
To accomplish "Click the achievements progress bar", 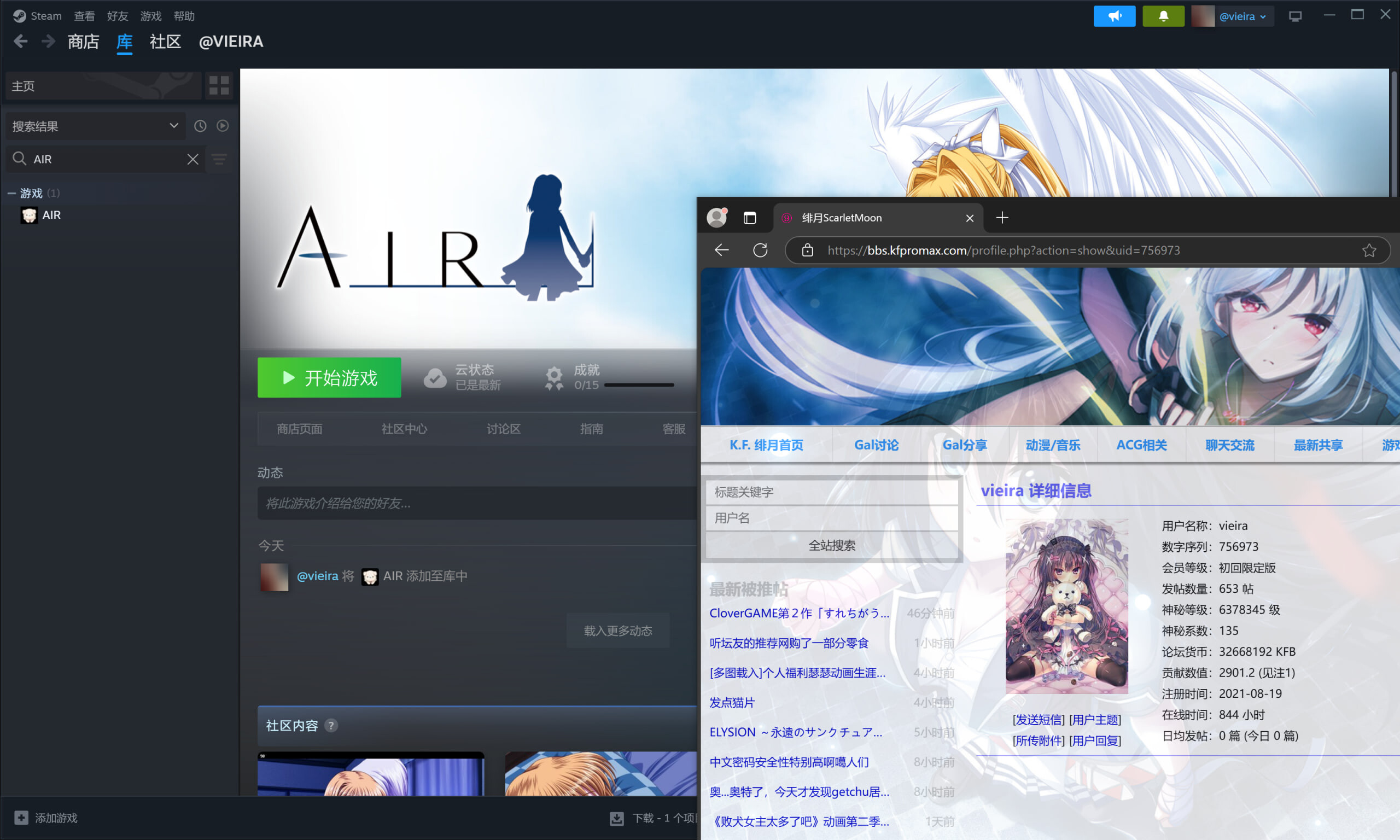I will (638, 385).
